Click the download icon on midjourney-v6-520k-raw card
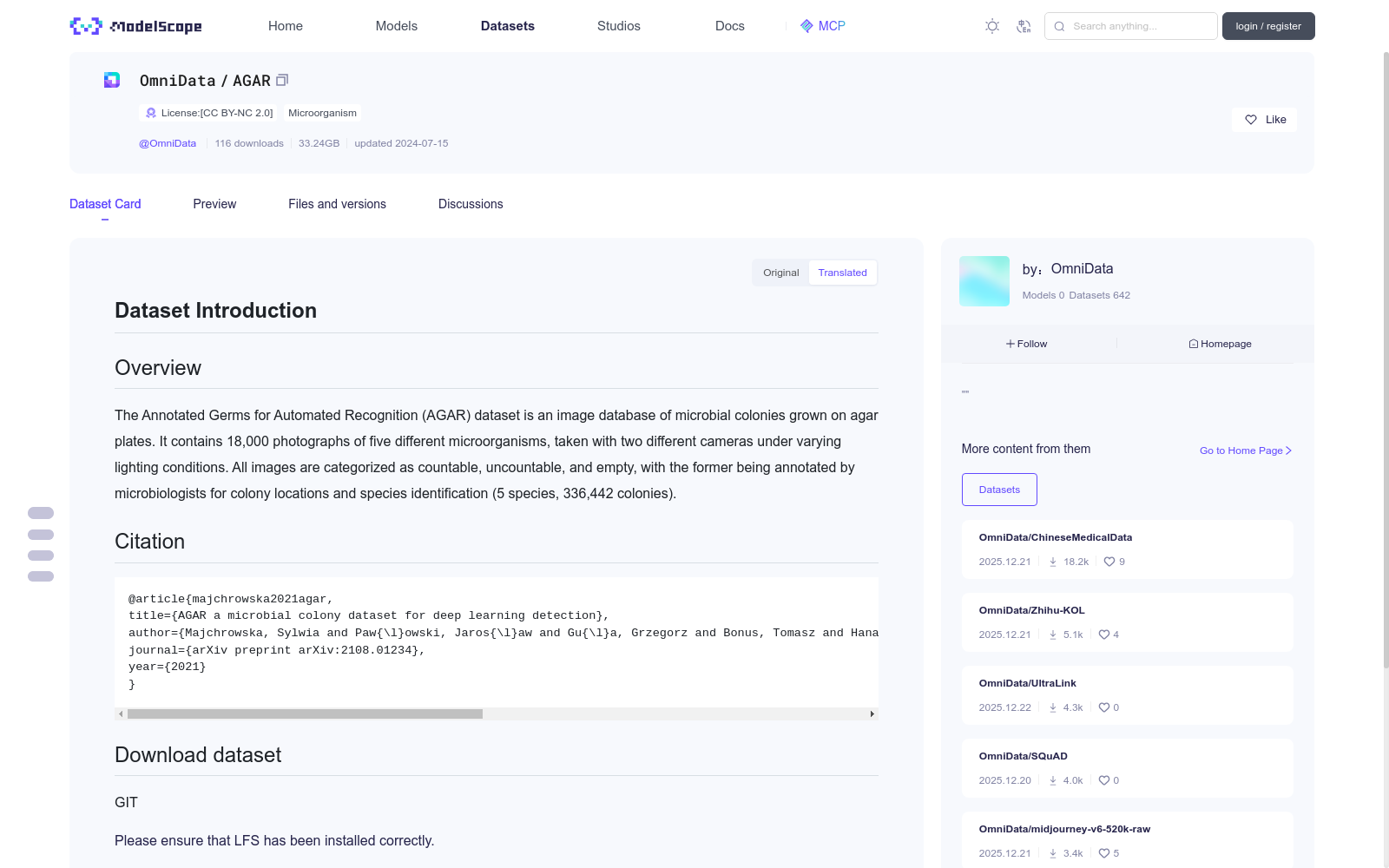Screen dimensions: 1389x868 coord(1053,853)
